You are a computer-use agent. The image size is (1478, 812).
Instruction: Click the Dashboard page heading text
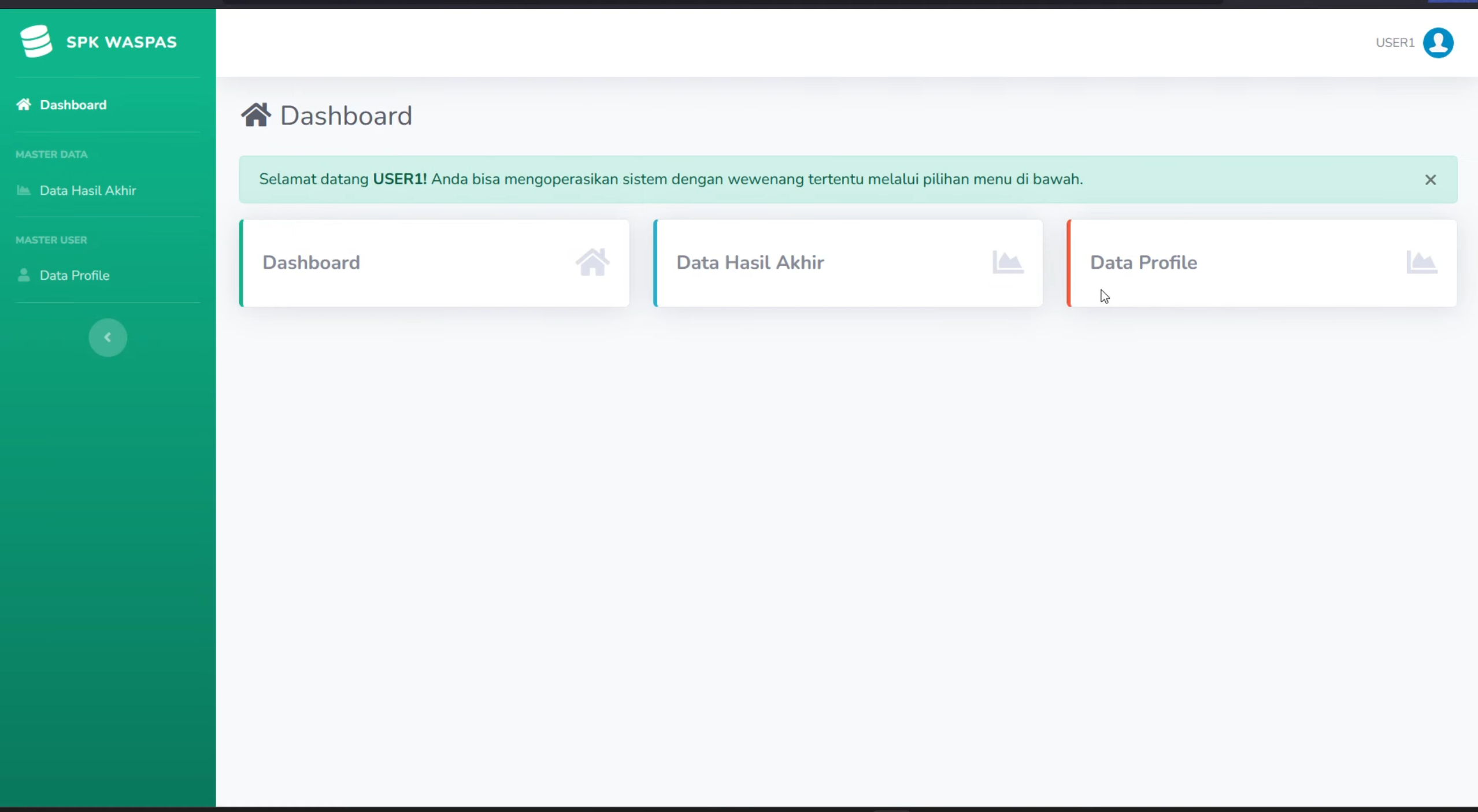pos(346,116)
